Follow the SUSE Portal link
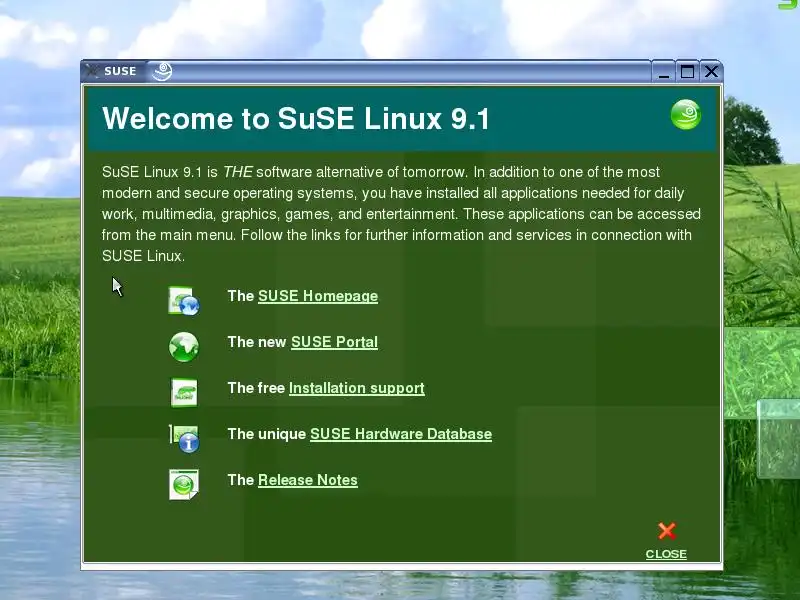The height and width of the screenshot is (600, 800). (x=334, y=342)
